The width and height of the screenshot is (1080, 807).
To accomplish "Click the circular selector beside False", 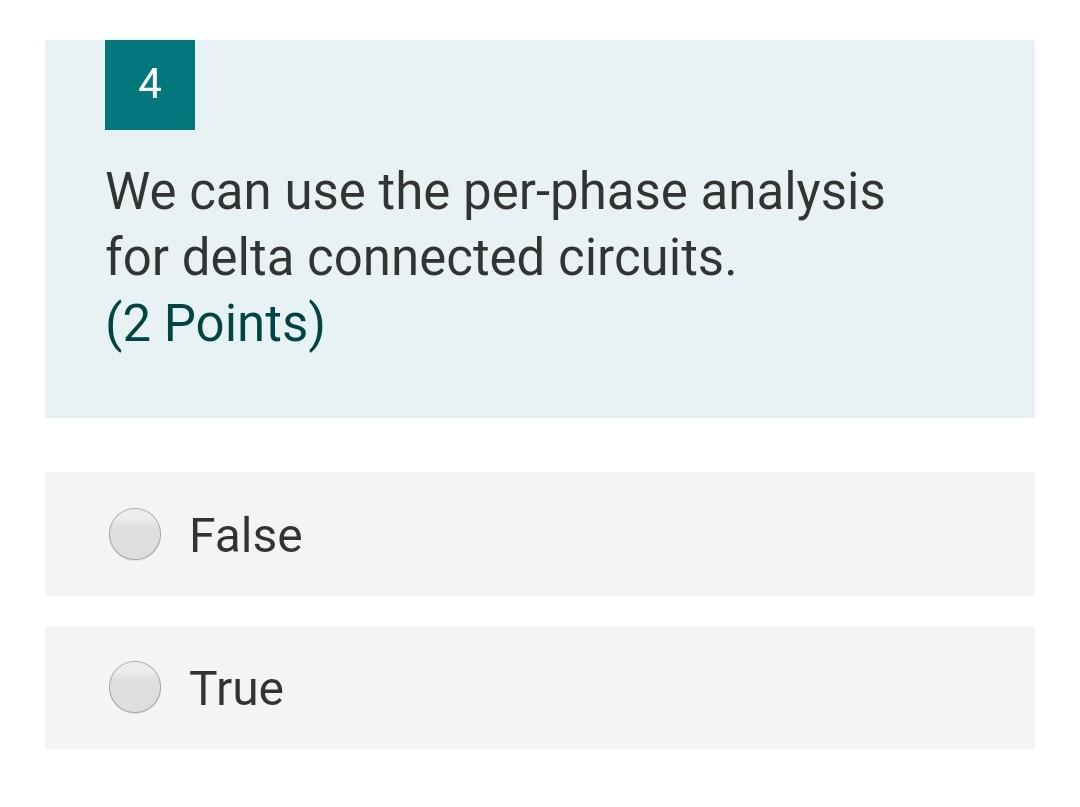I will tap(134, 534).
